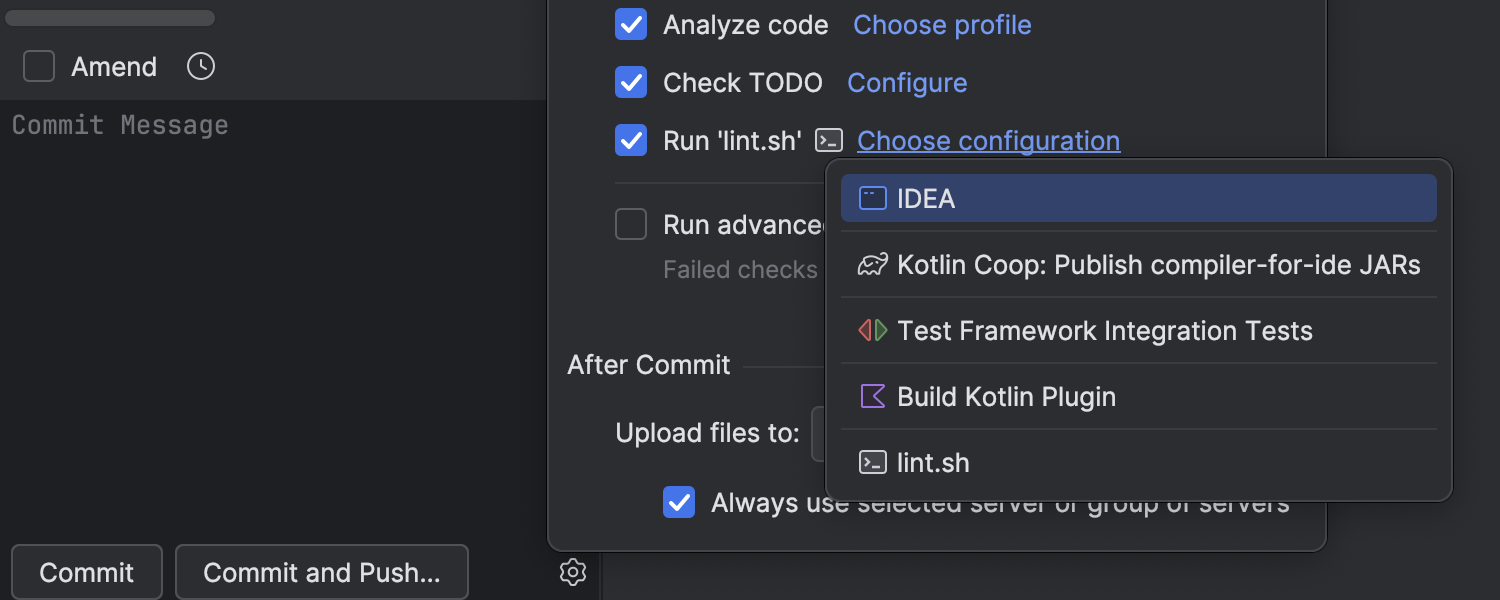Click the Kotlin Coop Gradle elephant icon
1500x600 pixels.
pyautogui.click(x=873, y=265)
